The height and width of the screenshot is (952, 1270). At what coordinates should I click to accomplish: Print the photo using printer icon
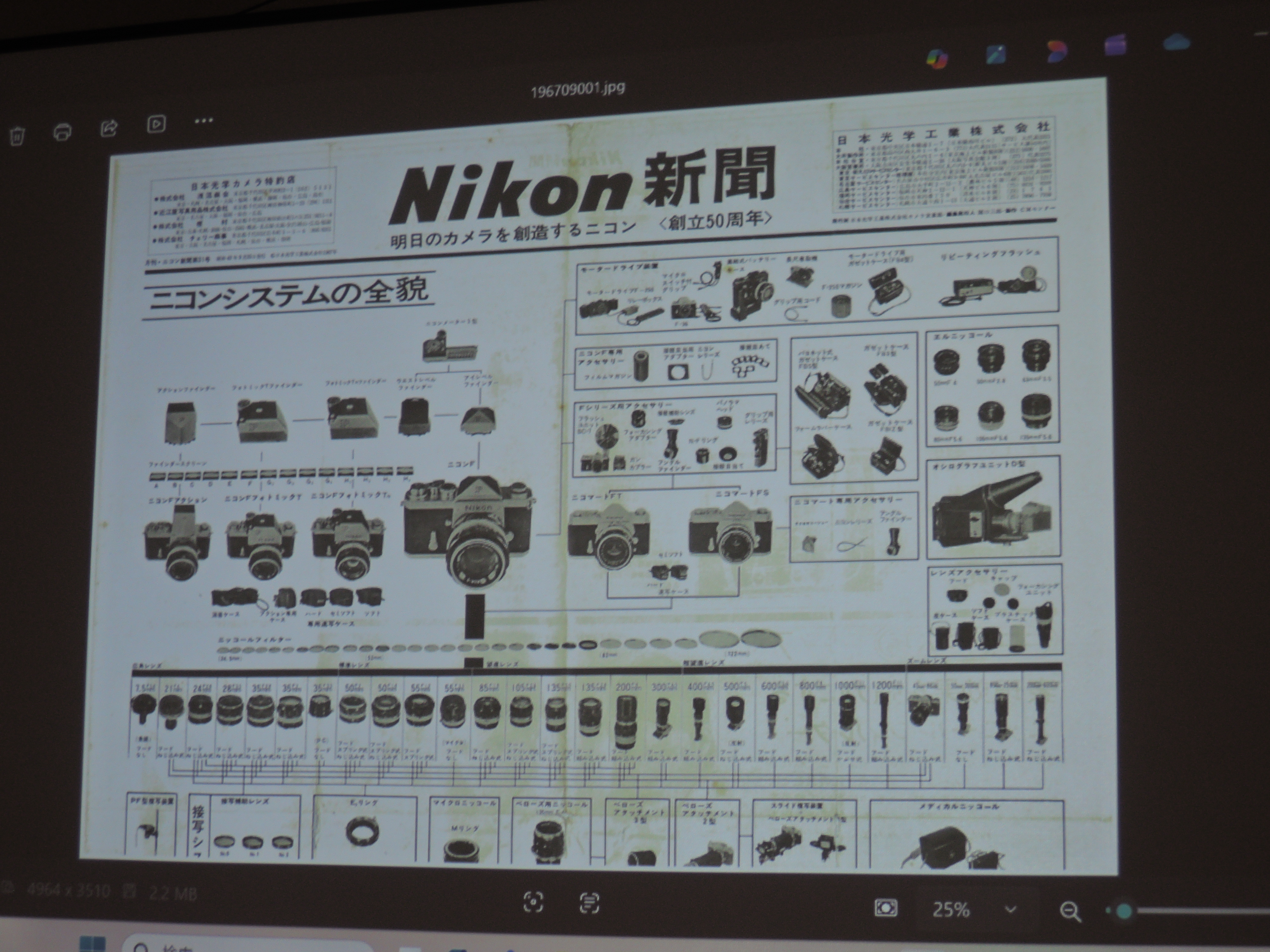click(x=62, y=132)
